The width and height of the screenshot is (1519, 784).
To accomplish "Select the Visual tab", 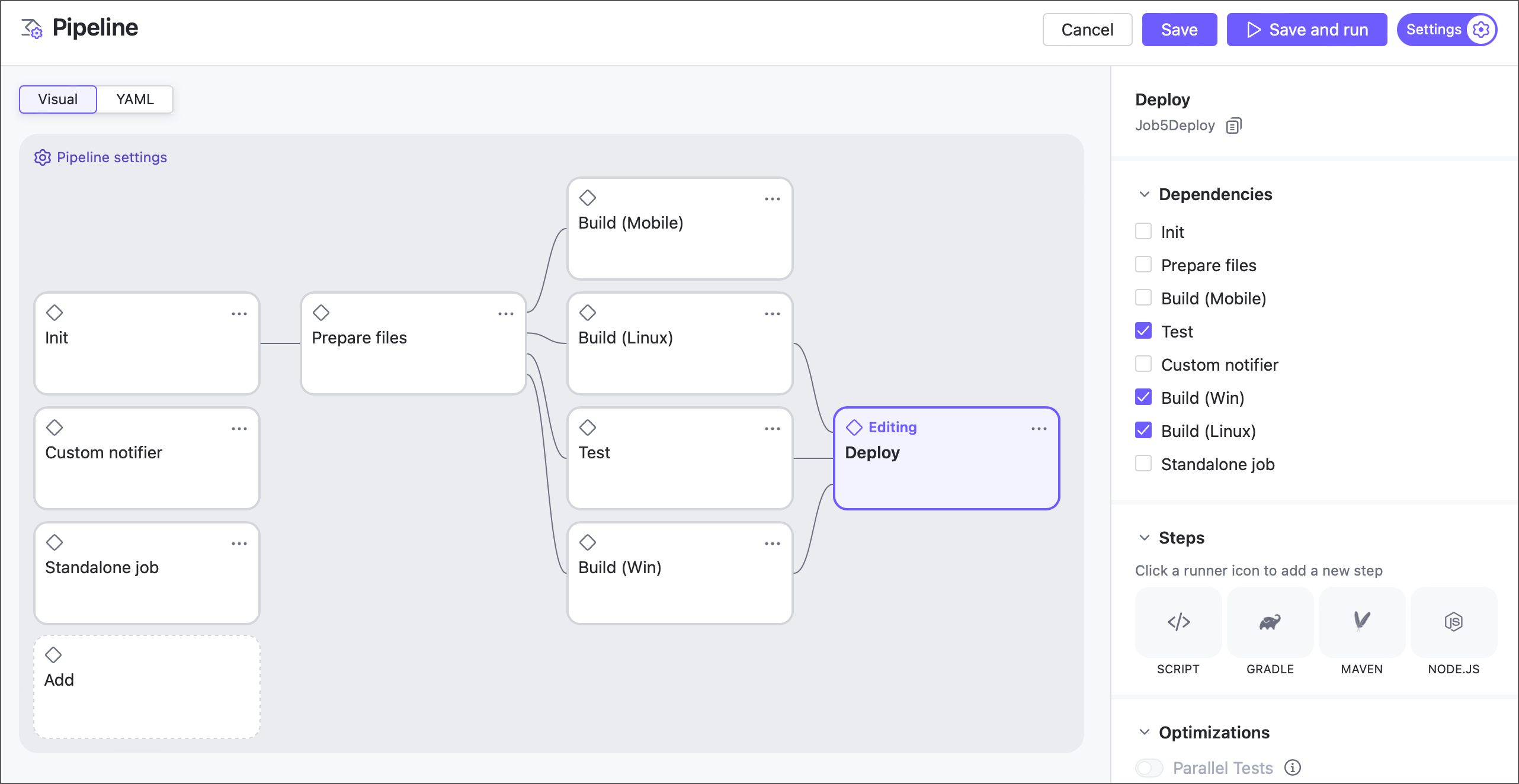I will (57, 99).
